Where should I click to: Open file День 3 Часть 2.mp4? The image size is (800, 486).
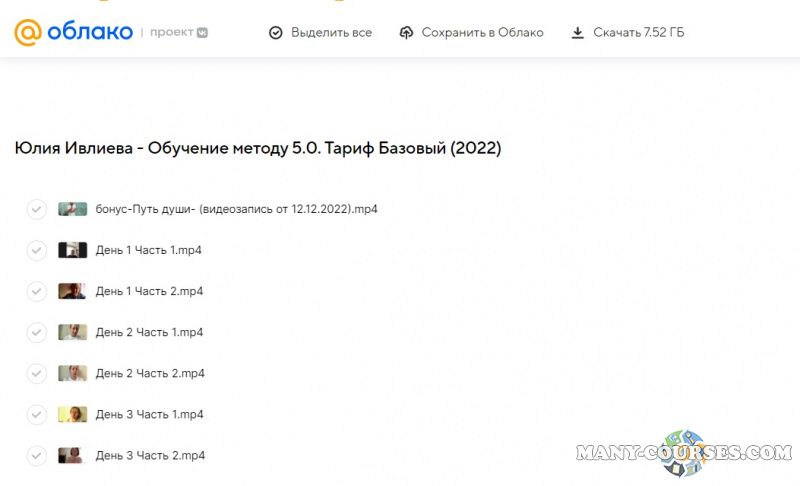point(150,455)
